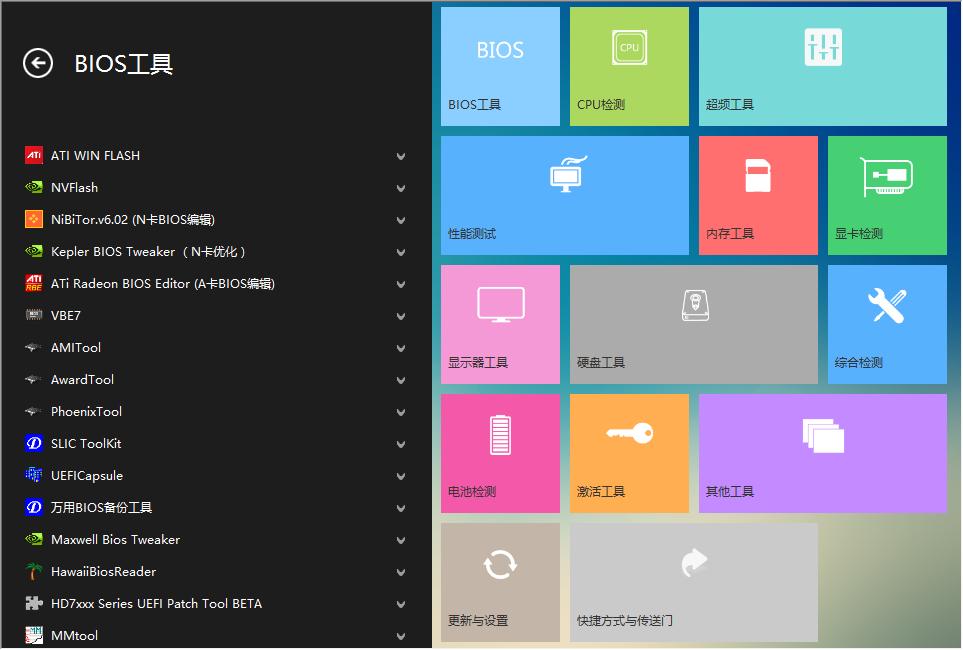Image resolution: width=963 pixels, height=650 pixels.
Task: Click the Maxwell Bios Tweaker icon
Action: point(34,539)
